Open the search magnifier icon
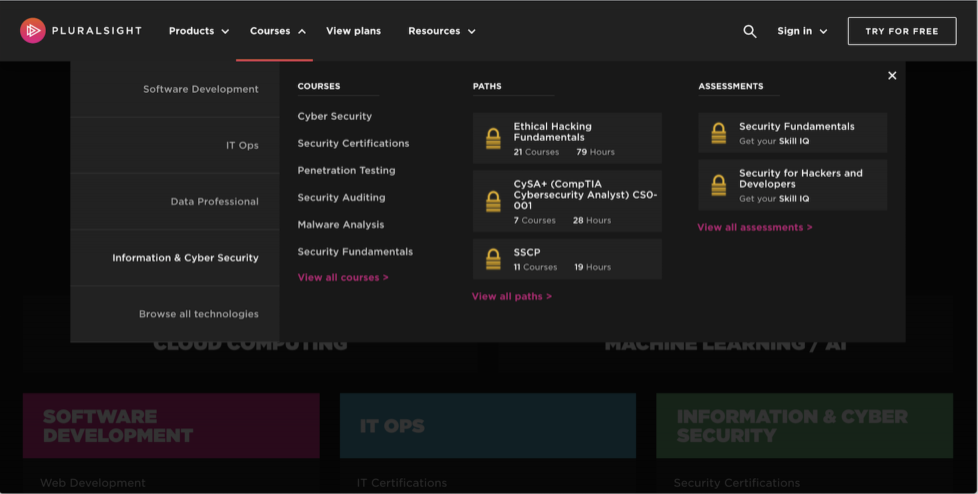978x494 pixels. coord(750,31)
